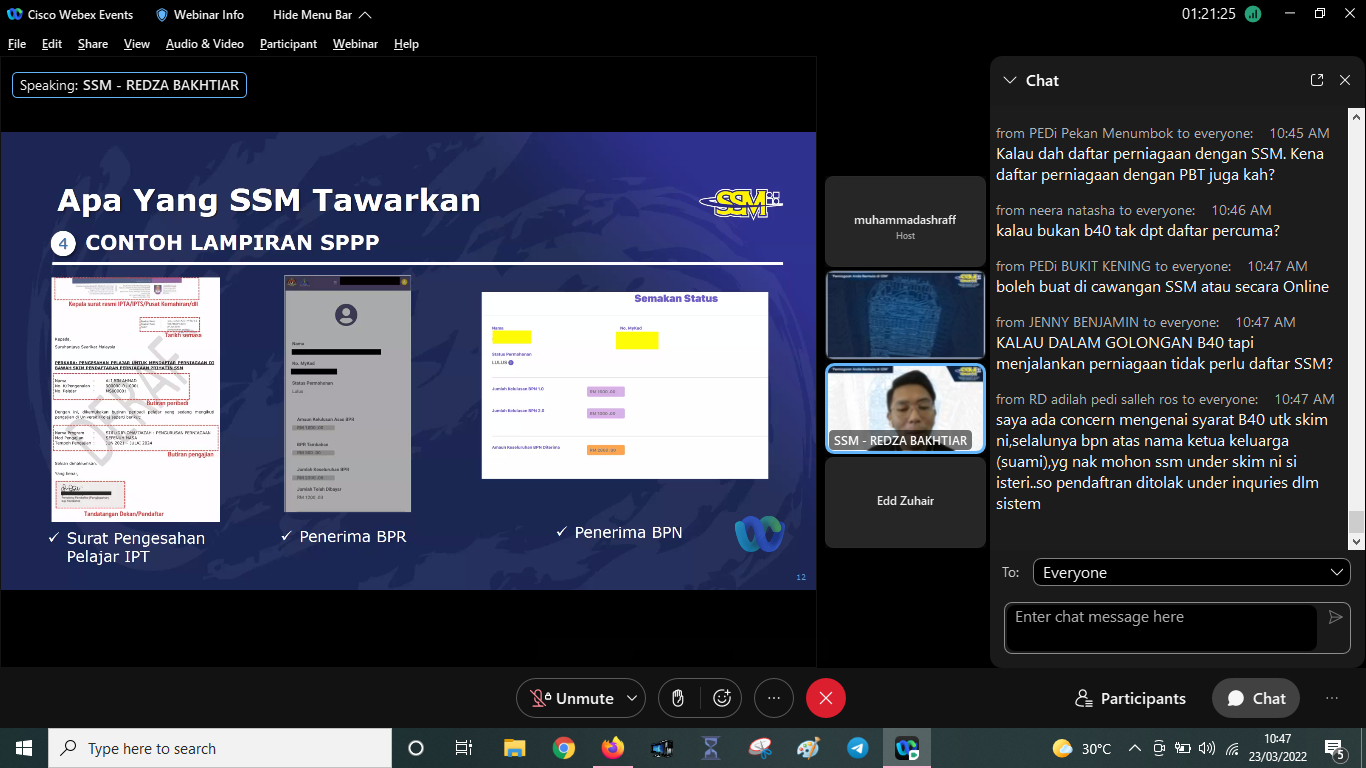The height and width of the screenshot is (768, 1366).
Task: Open the Participant menu
Action: pyautogui.click(x=288, y=44)
